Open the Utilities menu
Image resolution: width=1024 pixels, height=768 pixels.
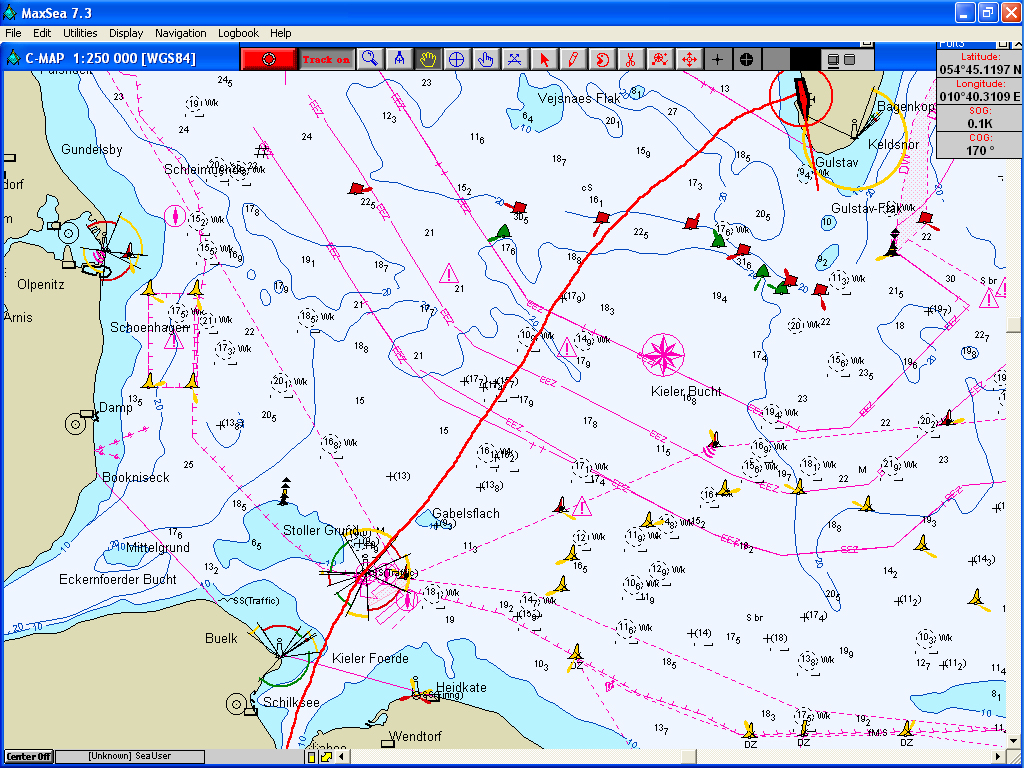point(80,33)
